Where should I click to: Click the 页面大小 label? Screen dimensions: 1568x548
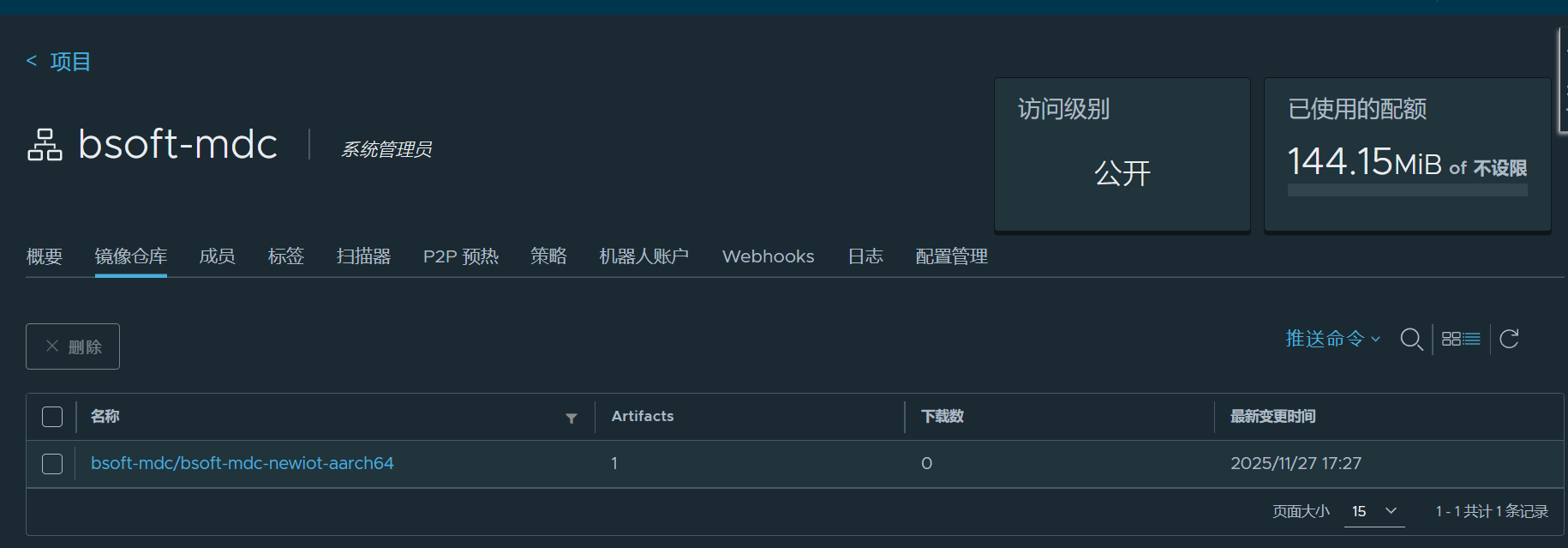click(1301, 511)
